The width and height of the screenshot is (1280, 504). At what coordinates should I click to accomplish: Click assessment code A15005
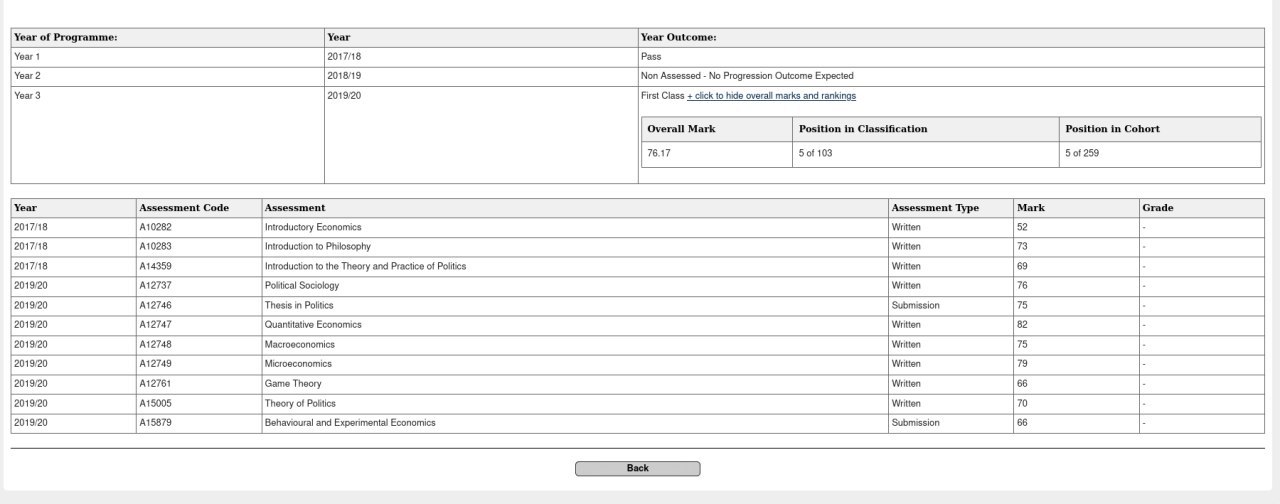155,403
